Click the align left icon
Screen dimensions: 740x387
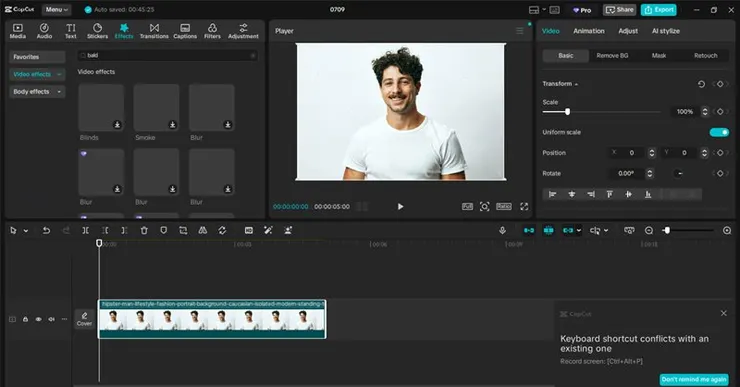pos(552,194)
